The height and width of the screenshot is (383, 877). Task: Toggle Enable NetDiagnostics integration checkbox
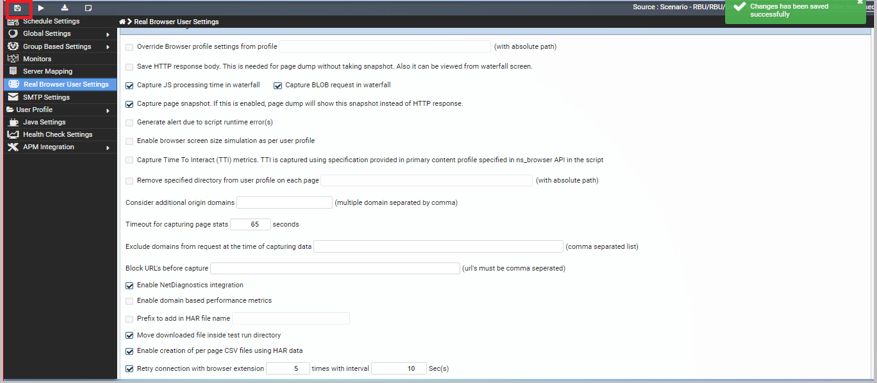pyautogui.click(x=129, y=285)
